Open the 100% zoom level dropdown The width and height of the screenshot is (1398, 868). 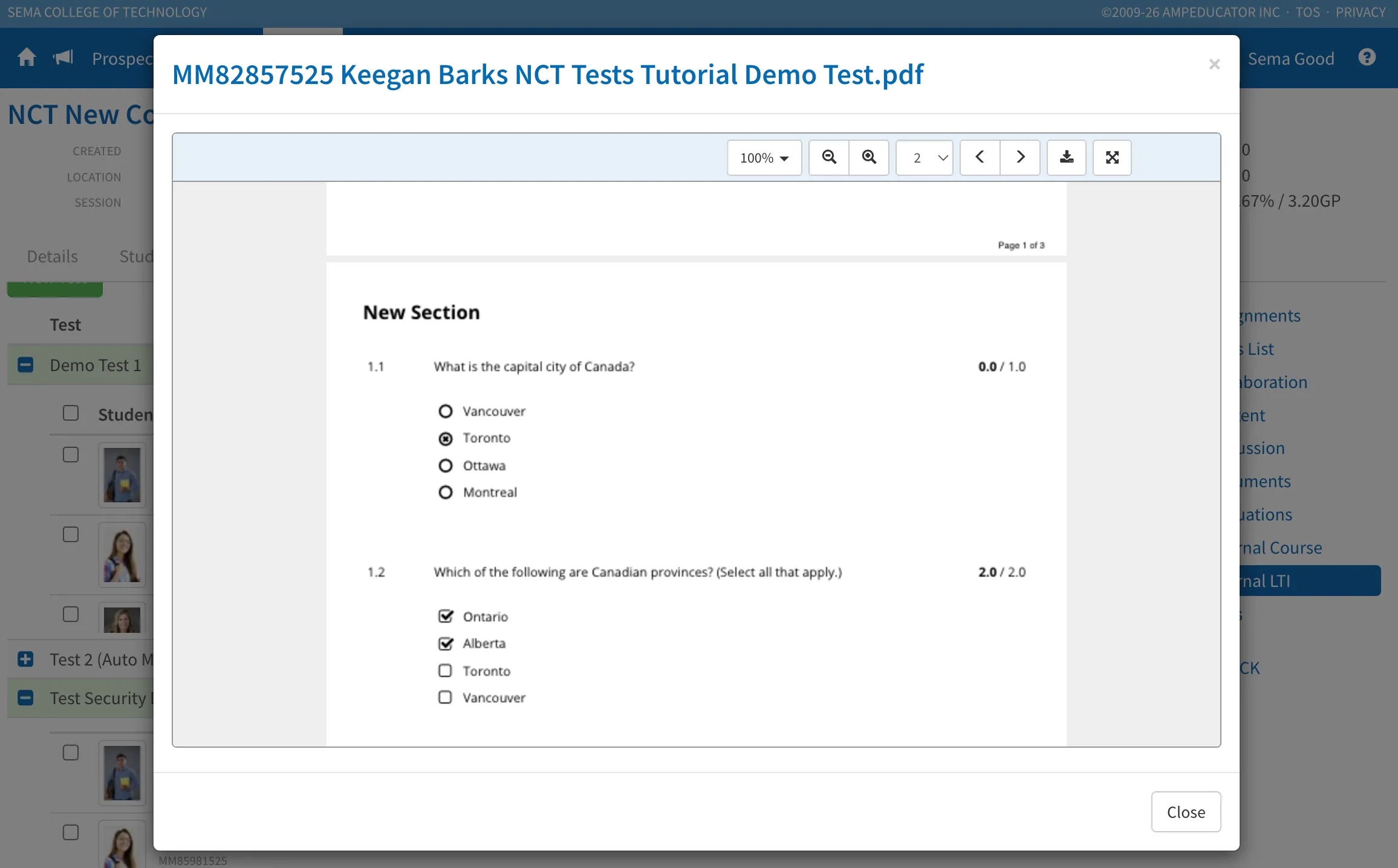(x=764, y=158)
